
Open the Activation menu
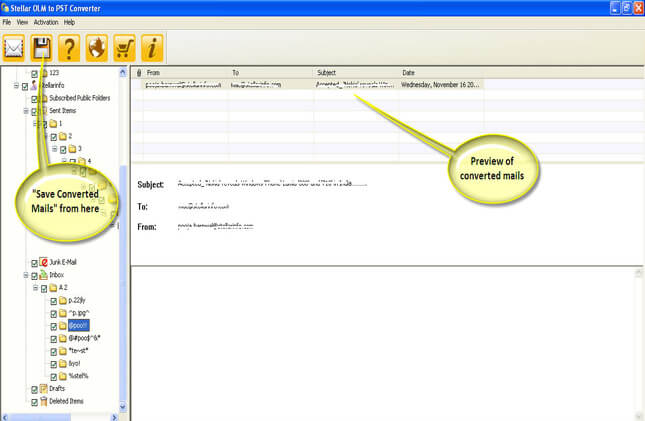click(46, 22)
